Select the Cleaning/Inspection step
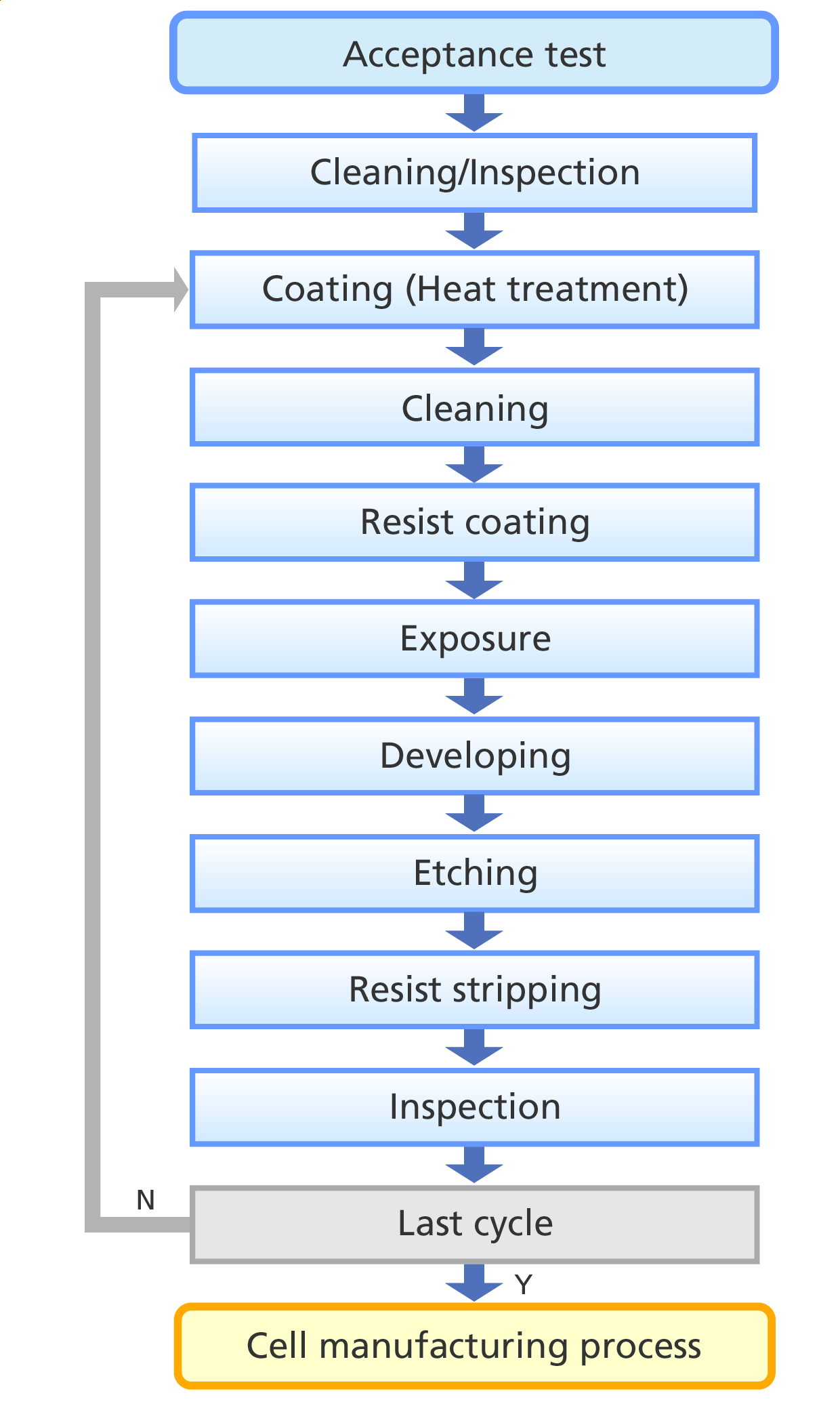The width and height of the screenshot is (840, 1408). (474, 173)
